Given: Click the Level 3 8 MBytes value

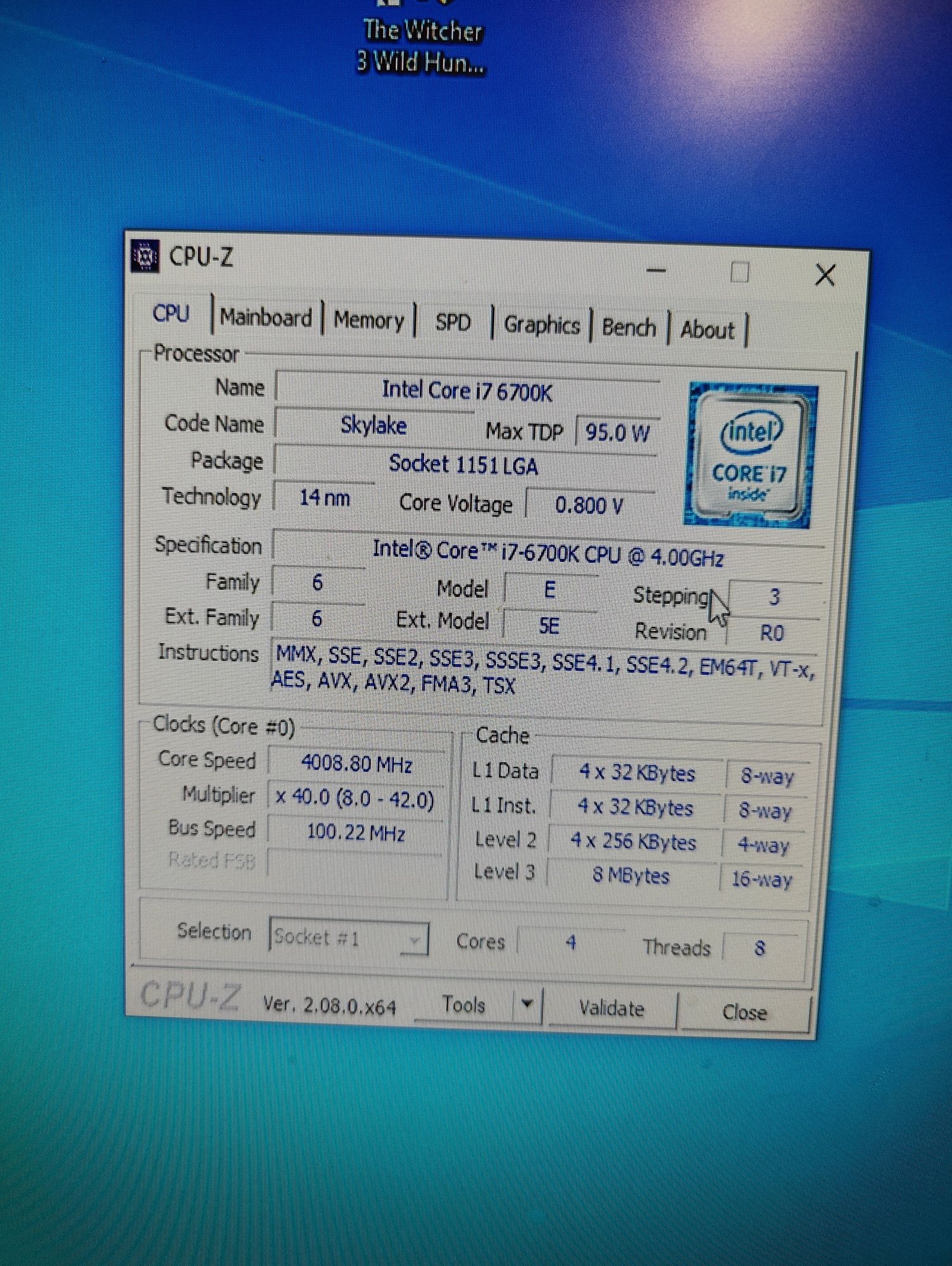Looking at the screenshot, I should pyautogui.click(x=631, y=875).
